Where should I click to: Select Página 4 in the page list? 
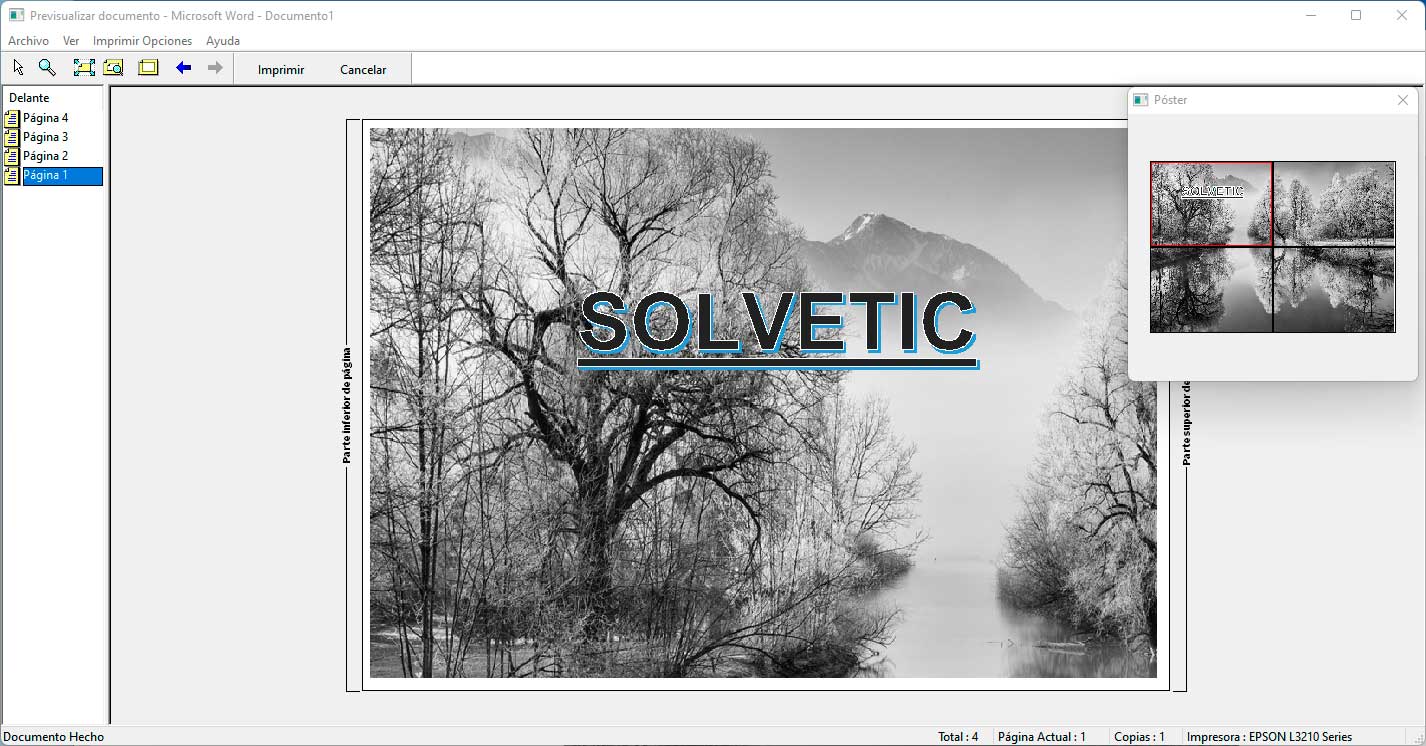tap(46, 118)
